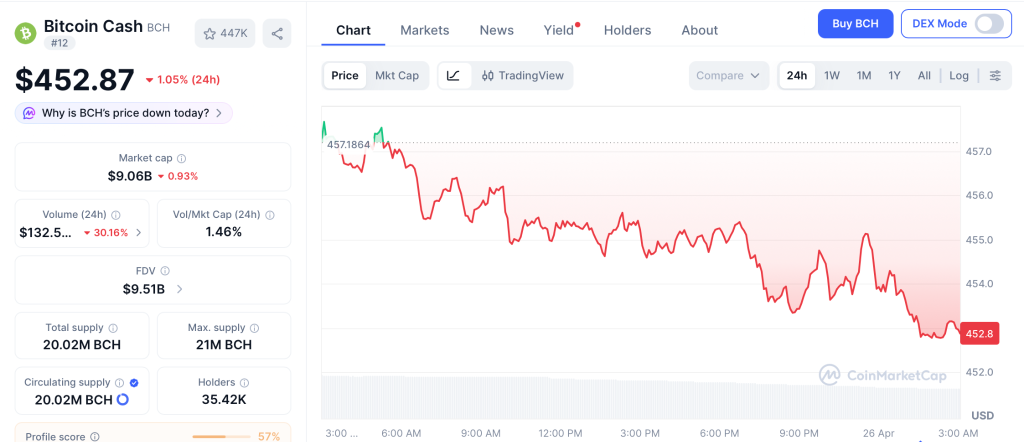Select the 1W time range
The height and width of the screenshot is (442, 1024).
[832, 76]
